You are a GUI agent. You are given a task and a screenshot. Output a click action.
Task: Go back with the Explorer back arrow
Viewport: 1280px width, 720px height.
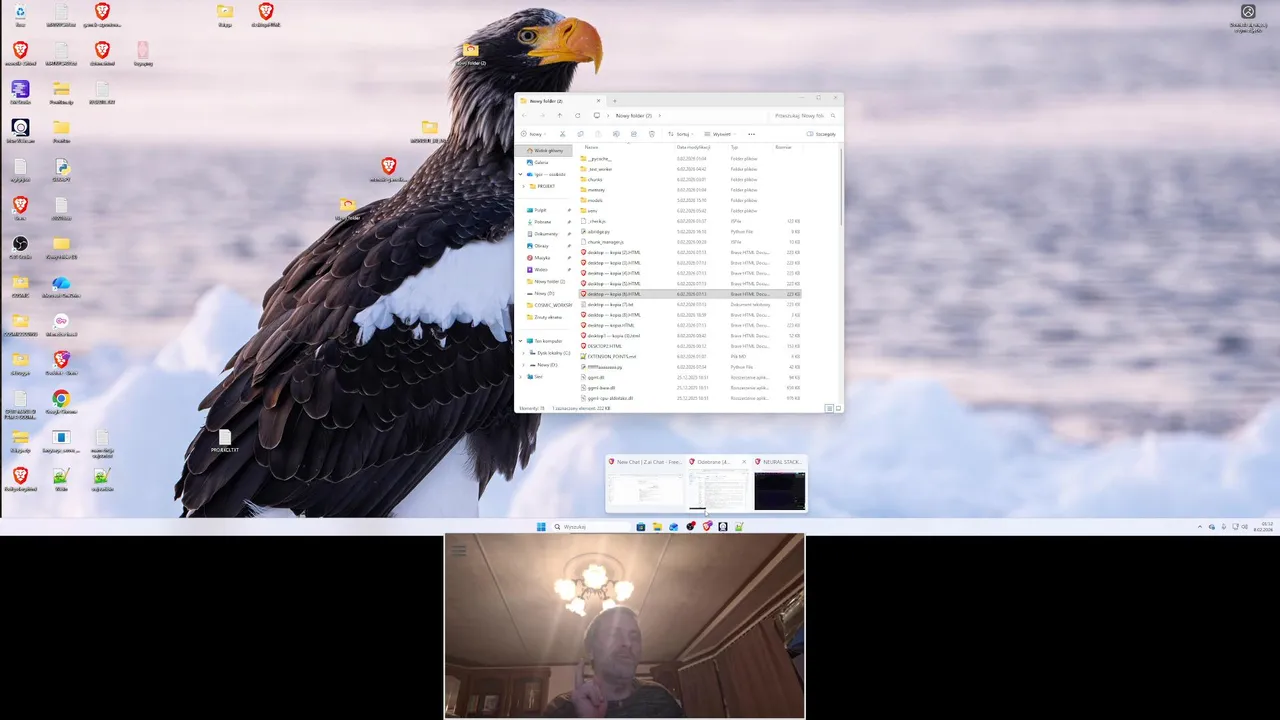pos(525,115)
